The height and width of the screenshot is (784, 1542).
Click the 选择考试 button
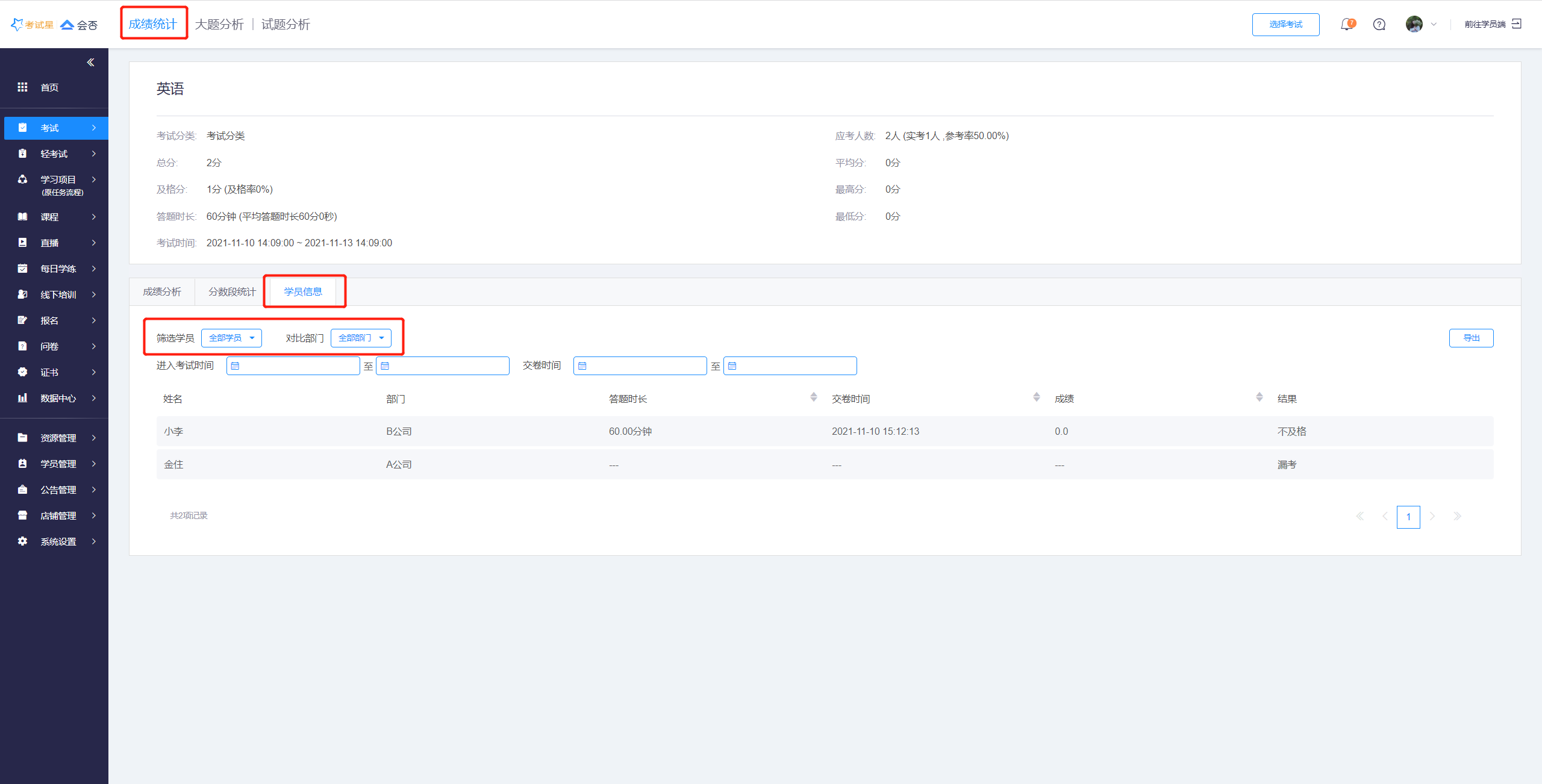point(1285,25)
